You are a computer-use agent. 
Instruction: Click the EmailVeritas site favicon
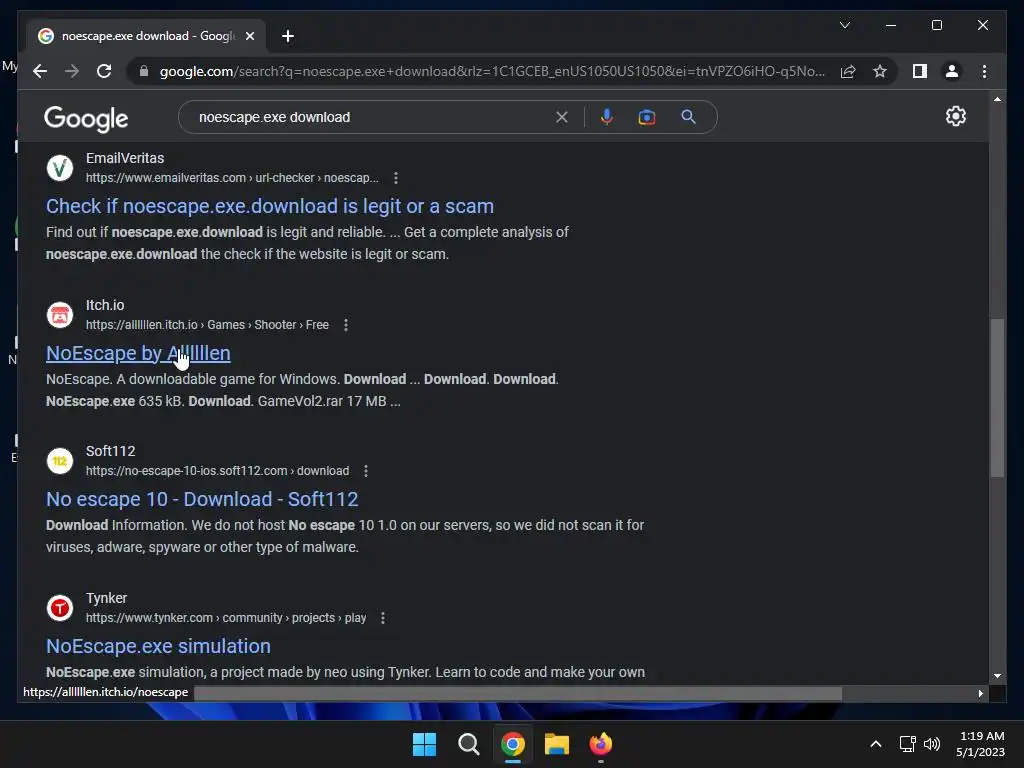[59, 168]
